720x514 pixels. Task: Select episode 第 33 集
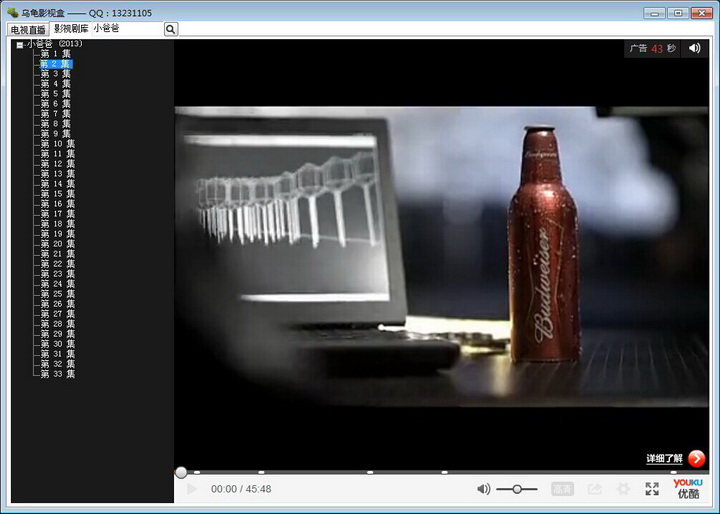pos(57,374)
